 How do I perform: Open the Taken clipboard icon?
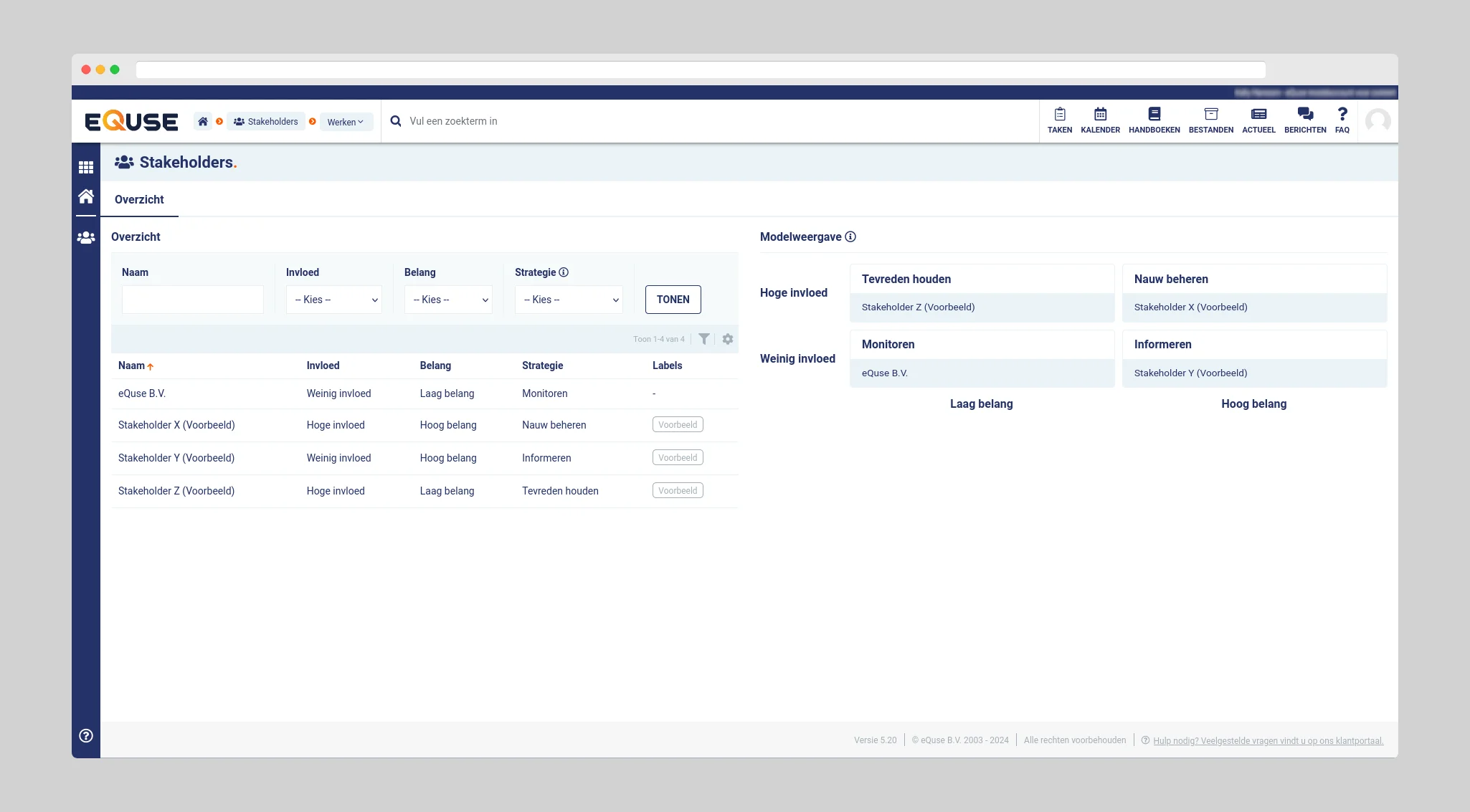1059,115
